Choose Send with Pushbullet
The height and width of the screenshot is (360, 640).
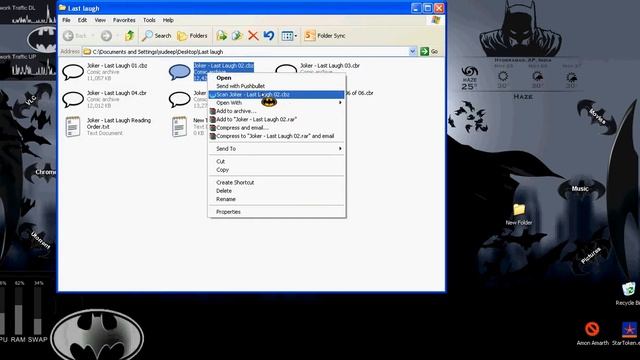277,86
